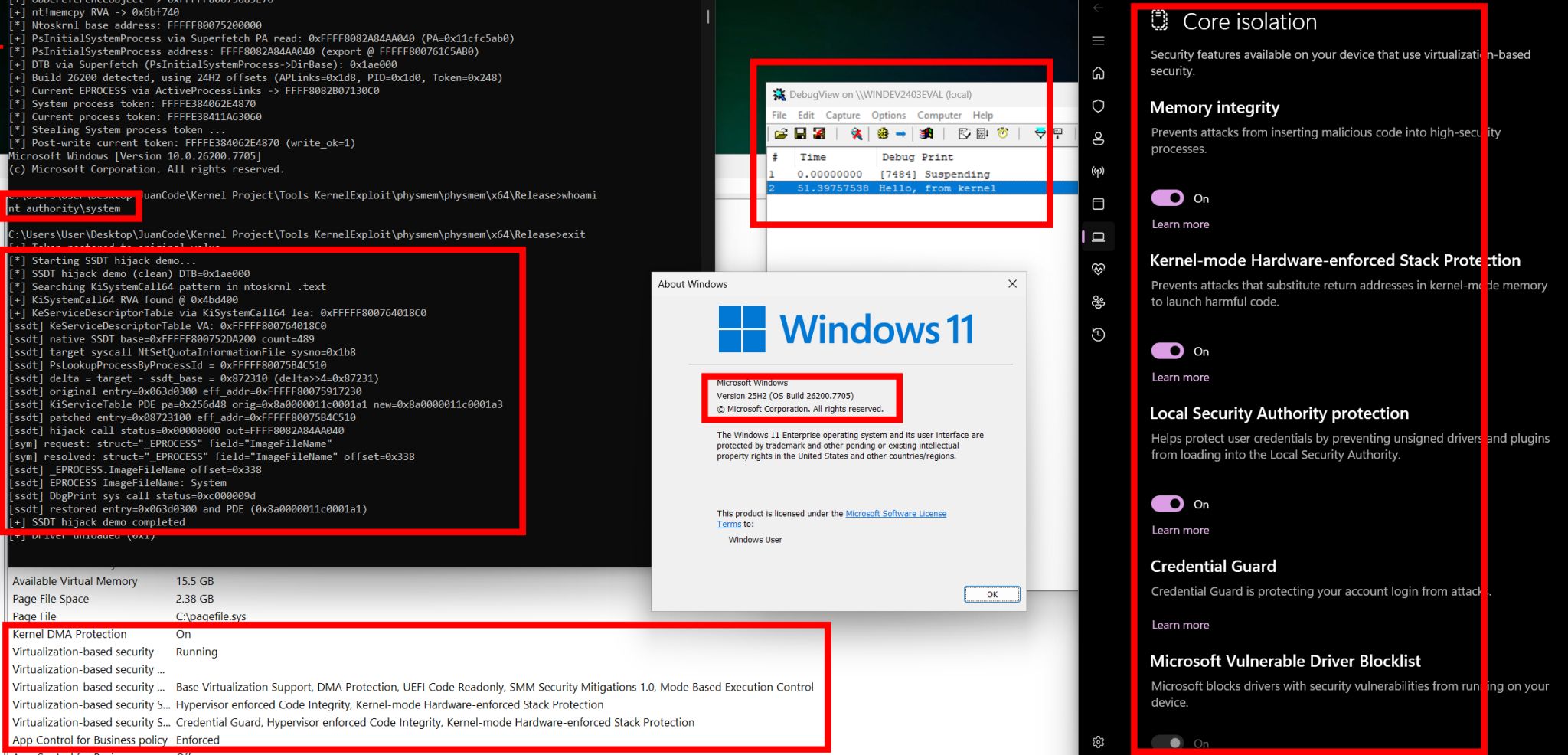1568x755 pixels.
Task: Toggle the DebugView capture magnifier icon
Action: [x=857, y=134]
